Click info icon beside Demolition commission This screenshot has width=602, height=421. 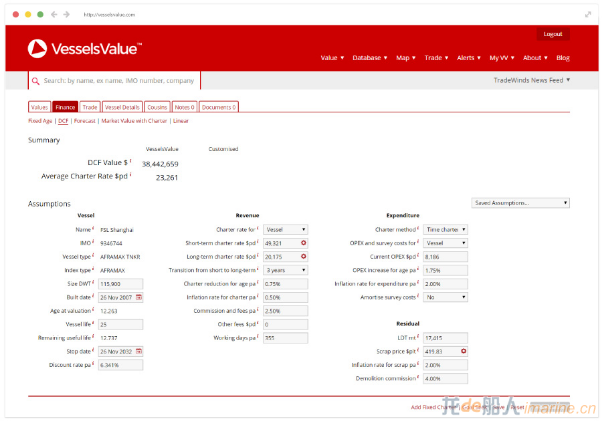[418, 377]
